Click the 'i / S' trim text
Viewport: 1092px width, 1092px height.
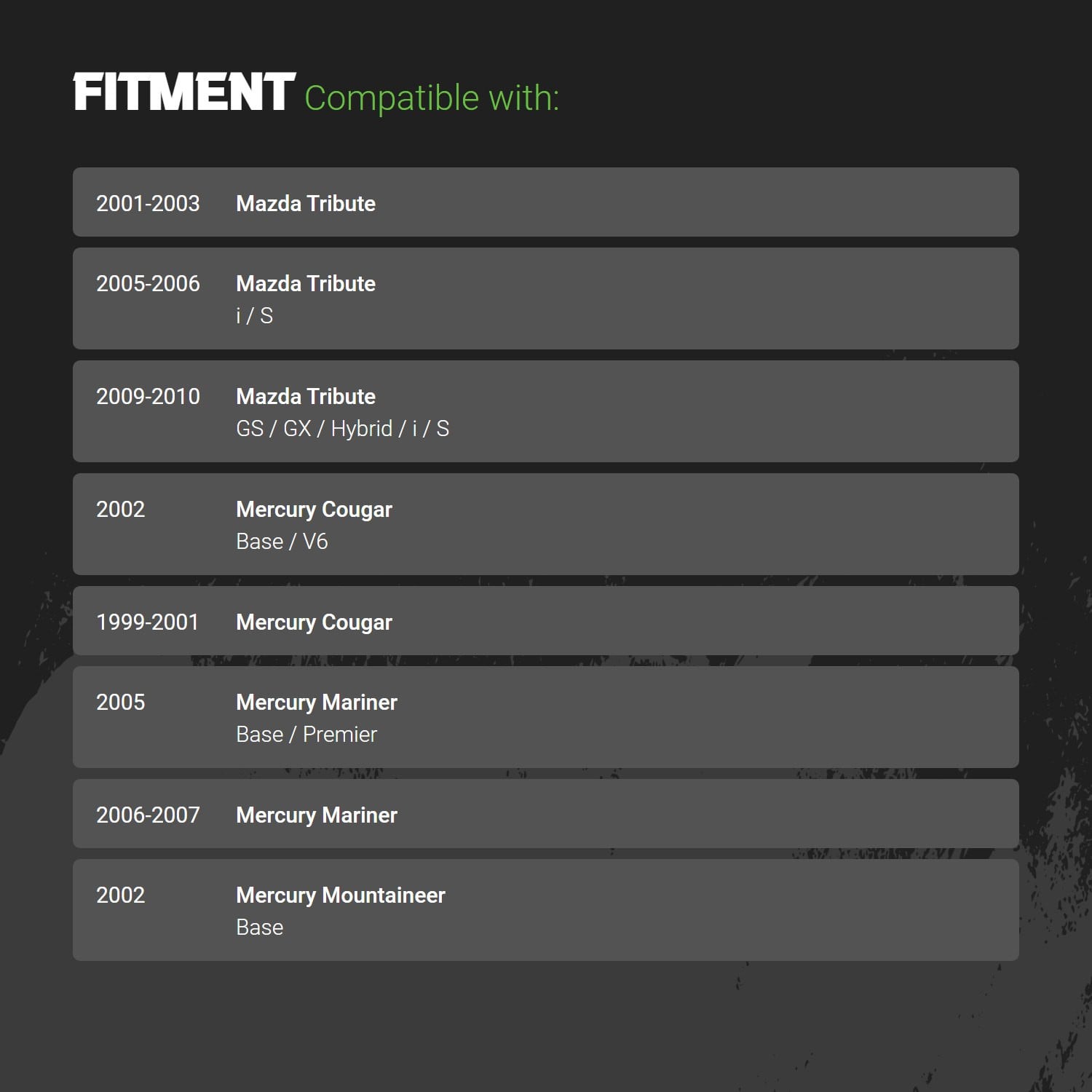click(x=254, y=316)
